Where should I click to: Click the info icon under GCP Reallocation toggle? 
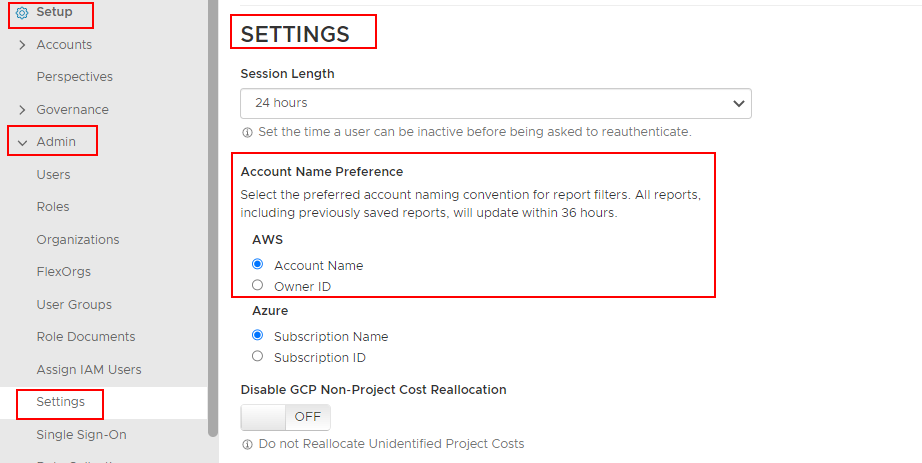click(x=247, y=444)
